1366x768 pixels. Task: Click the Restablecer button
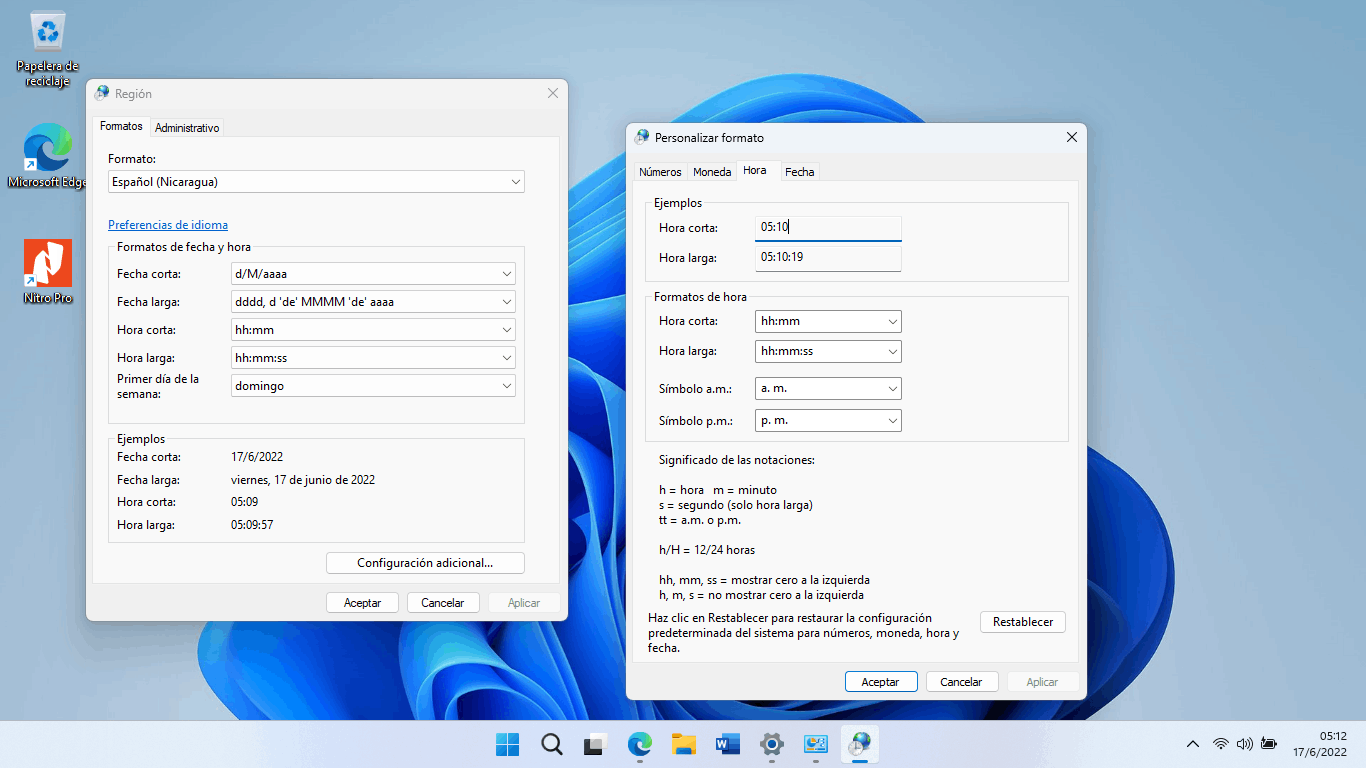(1022, 621)
